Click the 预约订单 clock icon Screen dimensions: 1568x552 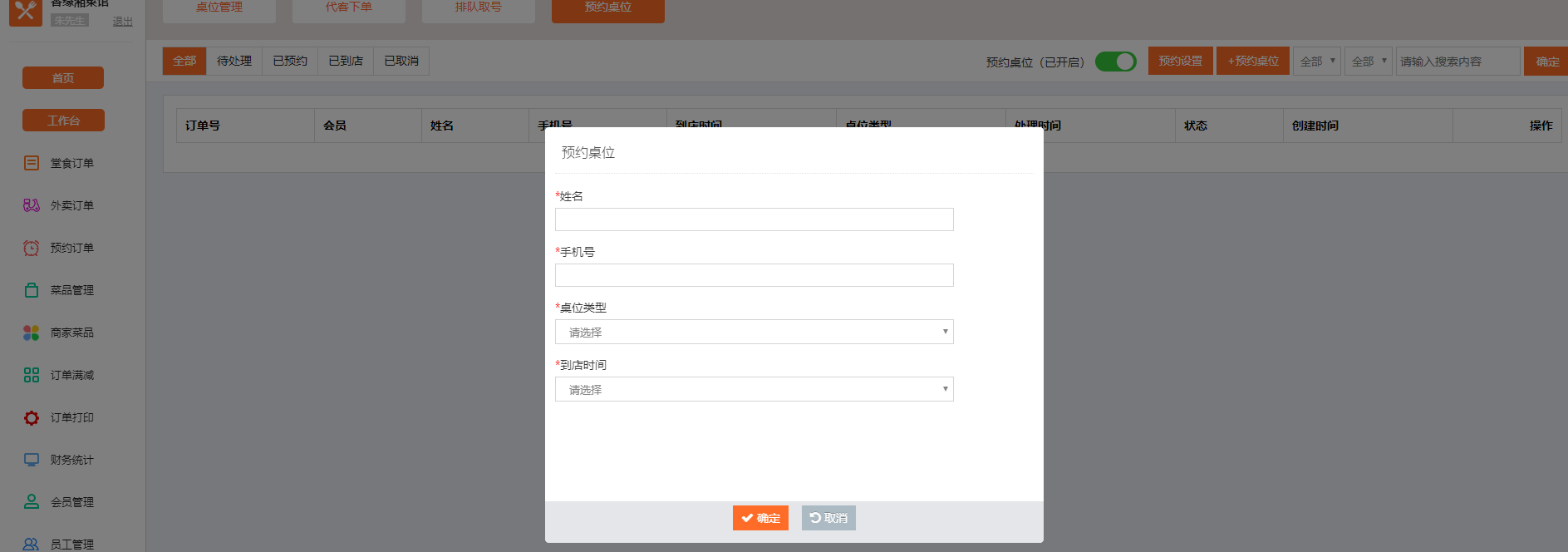click(32, 248)
